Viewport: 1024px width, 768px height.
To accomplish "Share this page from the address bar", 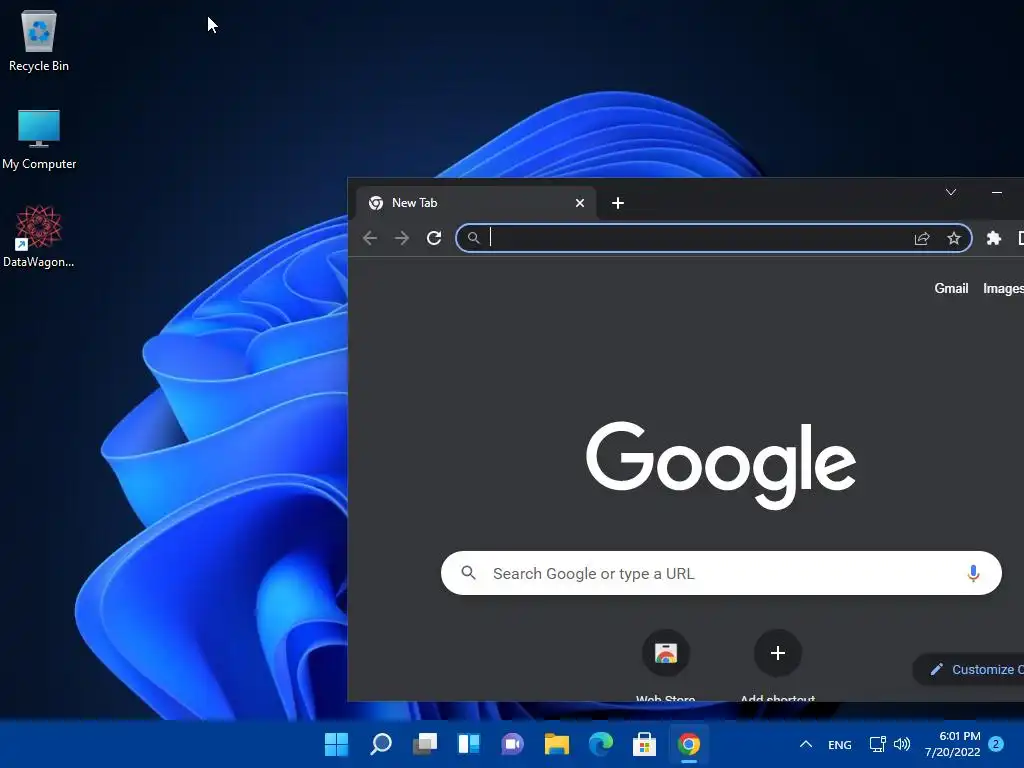I will point(921,238).
